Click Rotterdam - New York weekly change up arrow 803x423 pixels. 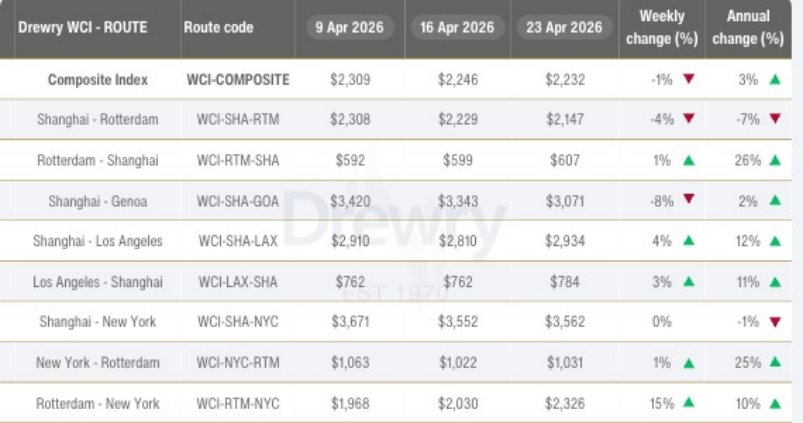click(x=688, y=404)
